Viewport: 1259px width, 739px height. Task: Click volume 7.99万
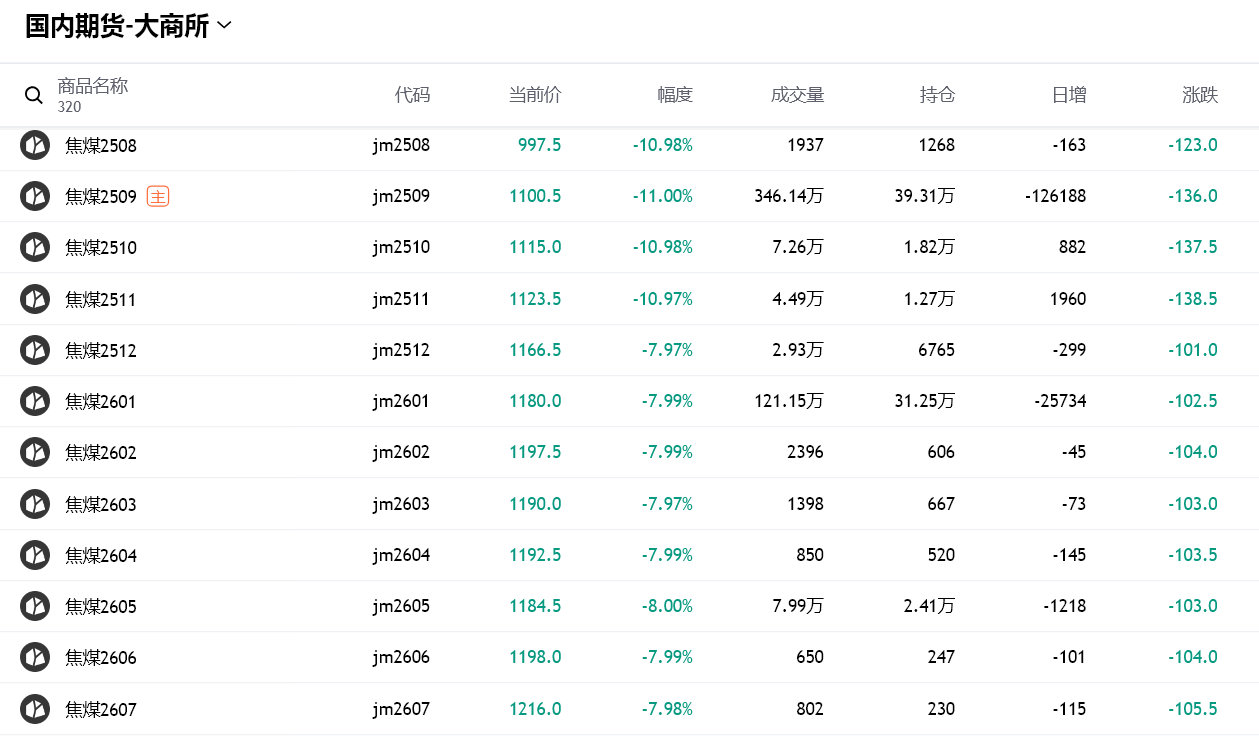pos(798,606)
